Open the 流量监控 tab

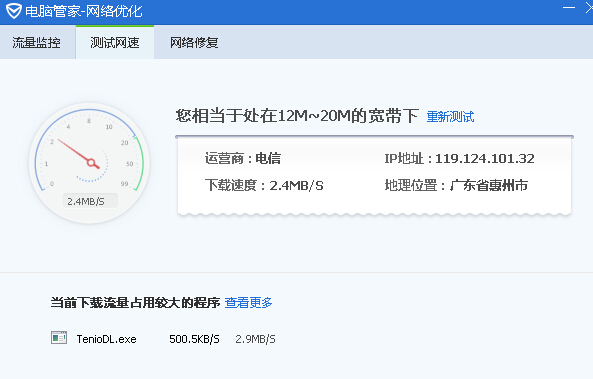[x=37, y=42]
